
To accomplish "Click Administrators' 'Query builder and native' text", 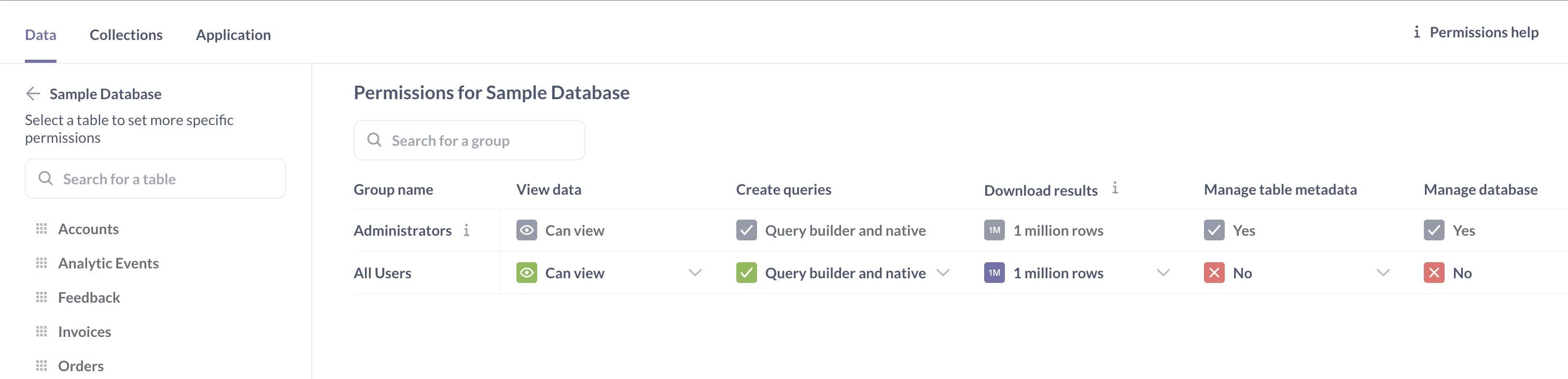I will coord(845,229).
